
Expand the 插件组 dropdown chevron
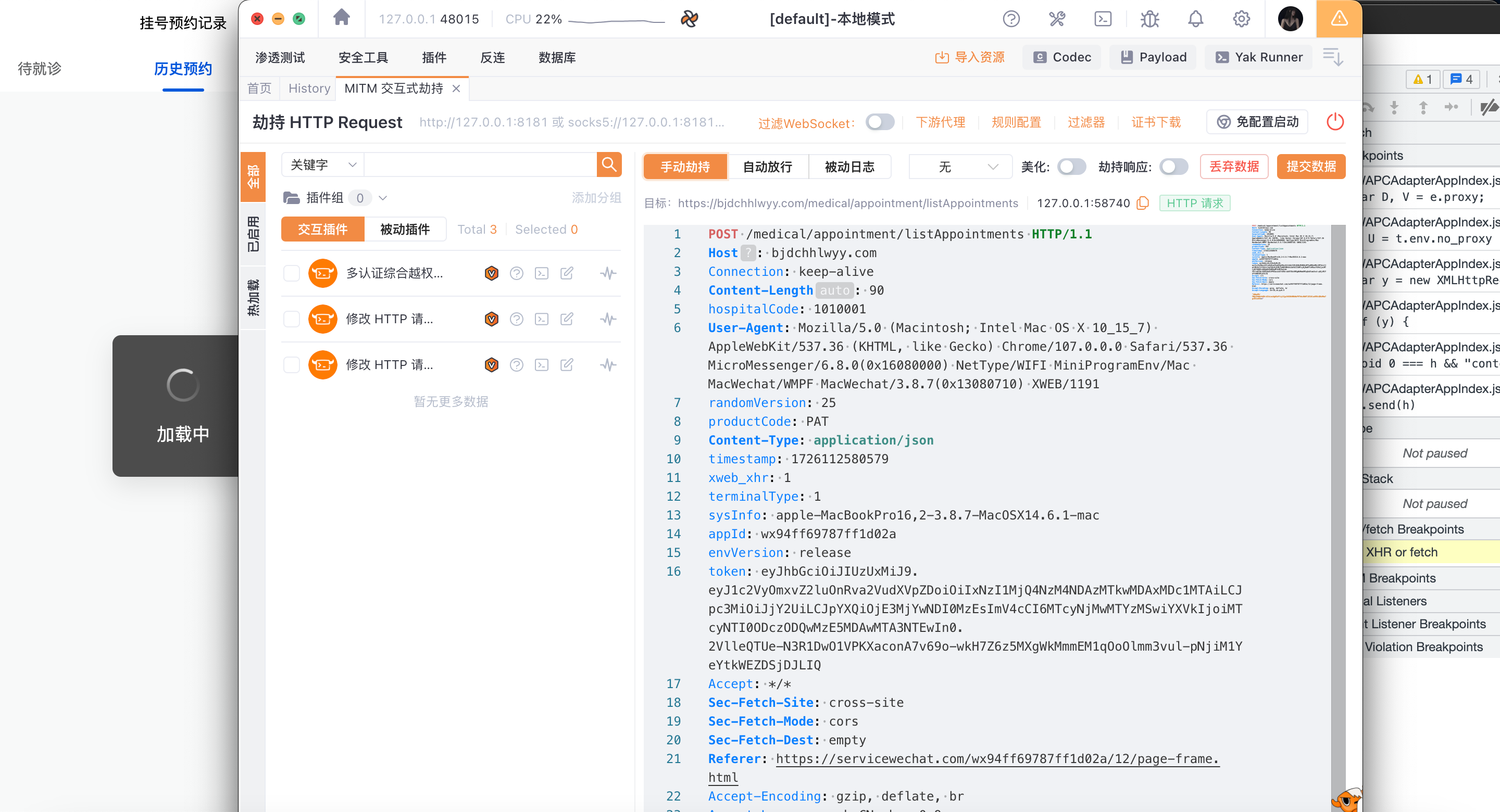[383, 198]
